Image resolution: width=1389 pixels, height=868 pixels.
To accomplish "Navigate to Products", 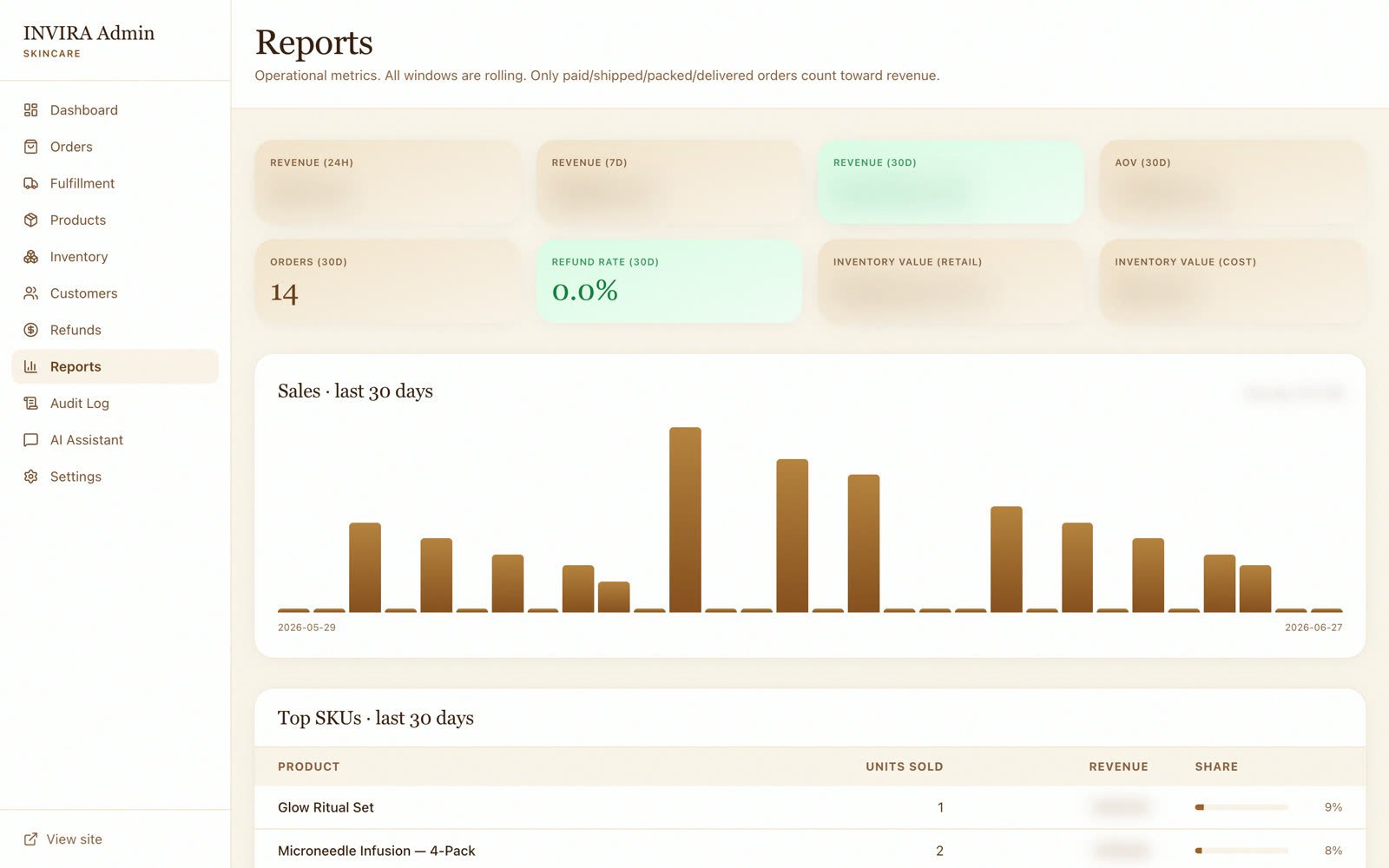I will pyautogui.click(x=115, y=220).
